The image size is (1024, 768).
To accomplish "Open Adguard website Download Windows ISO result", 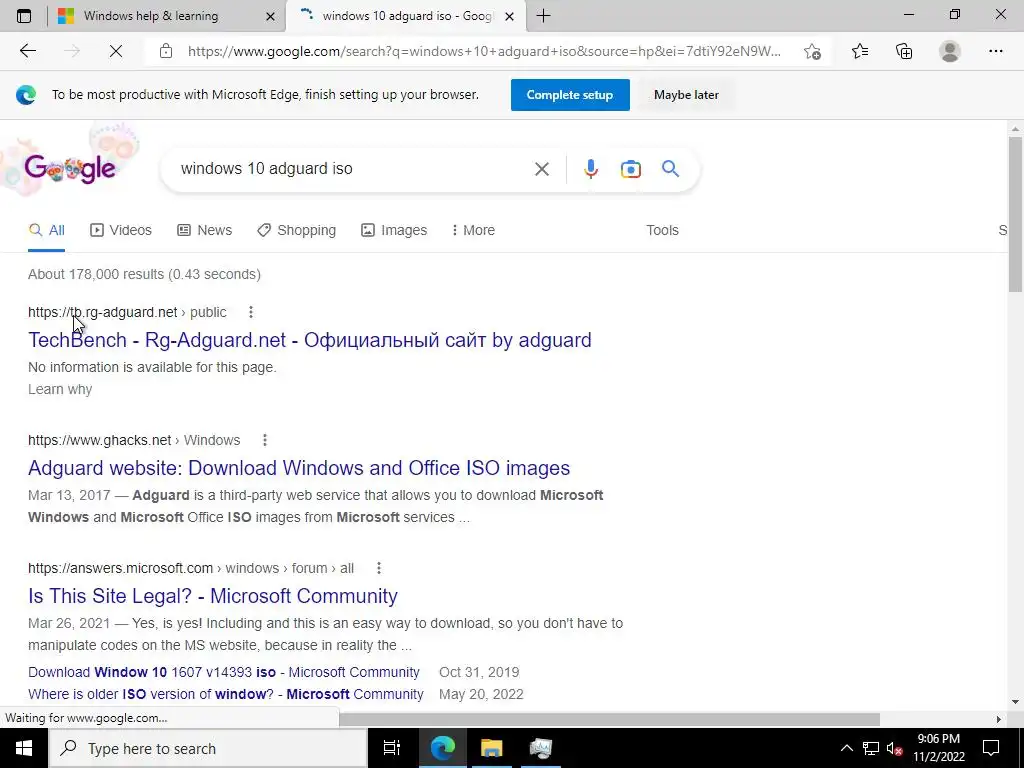I will pyautogui.click(x=299, y=468).
